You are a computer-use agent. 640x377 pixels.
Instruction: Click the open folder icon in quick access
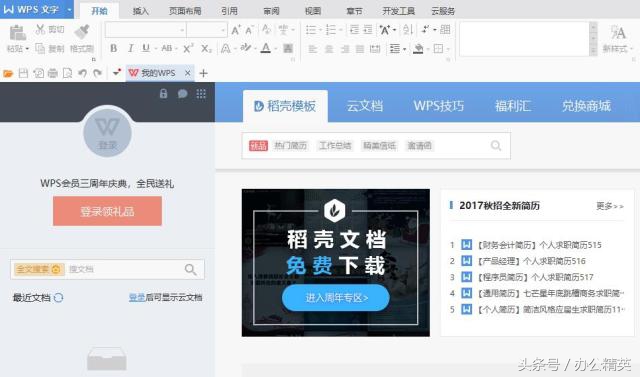click(x=8, y=73)
